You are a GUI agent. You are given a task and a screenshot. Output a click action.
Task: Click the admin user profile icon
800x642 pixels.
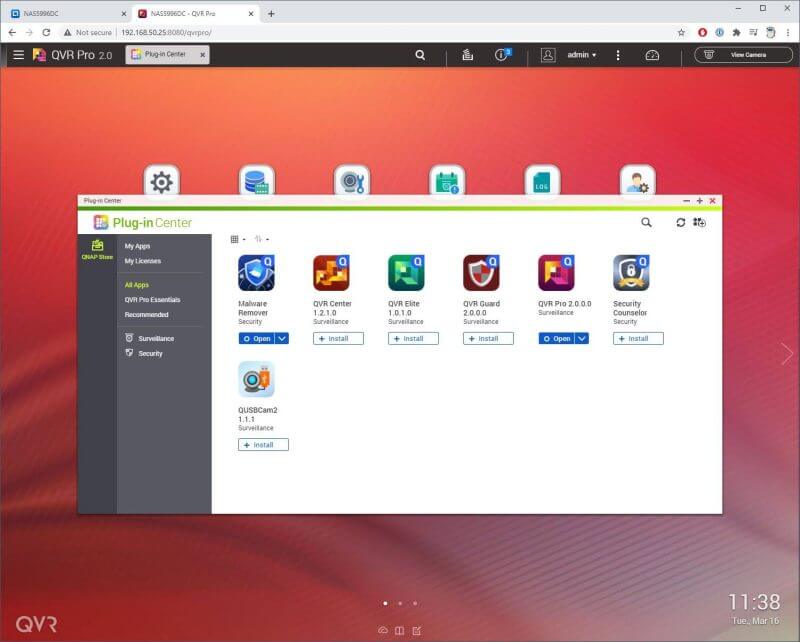[x=548, y=55]
